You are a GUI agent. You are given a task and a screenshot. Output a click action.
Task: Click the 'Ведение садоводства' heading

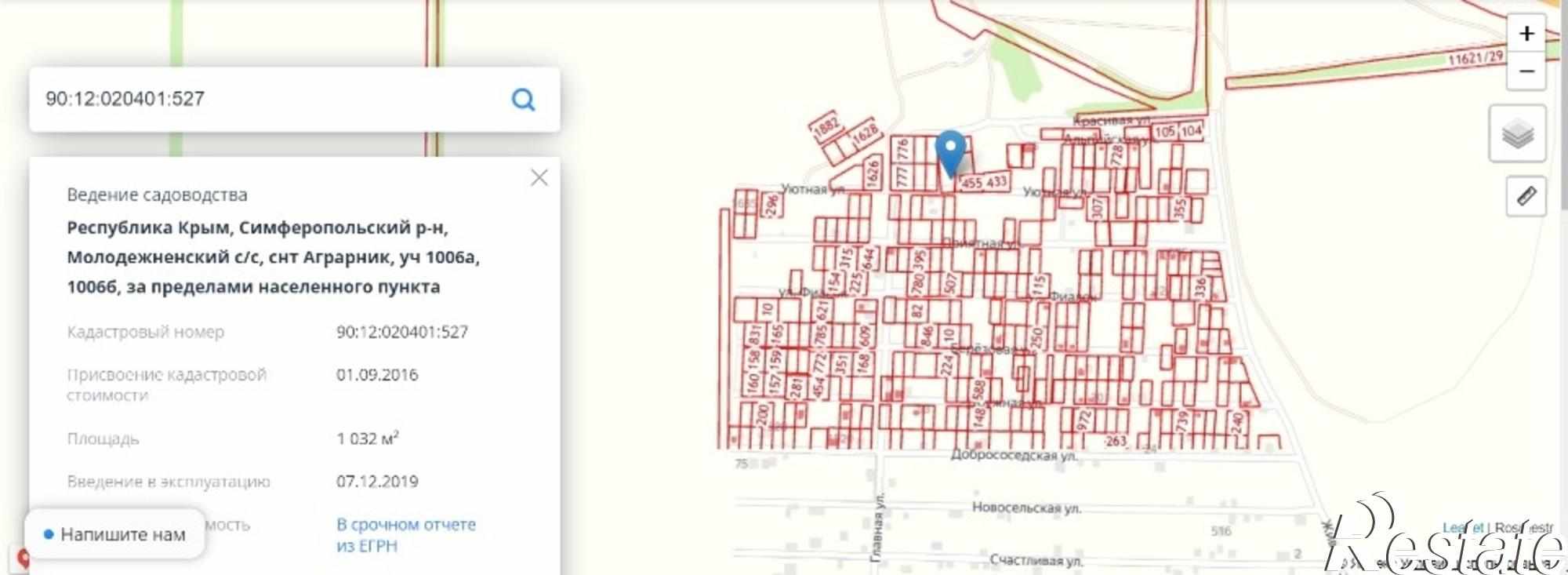[x=157, y=195]
